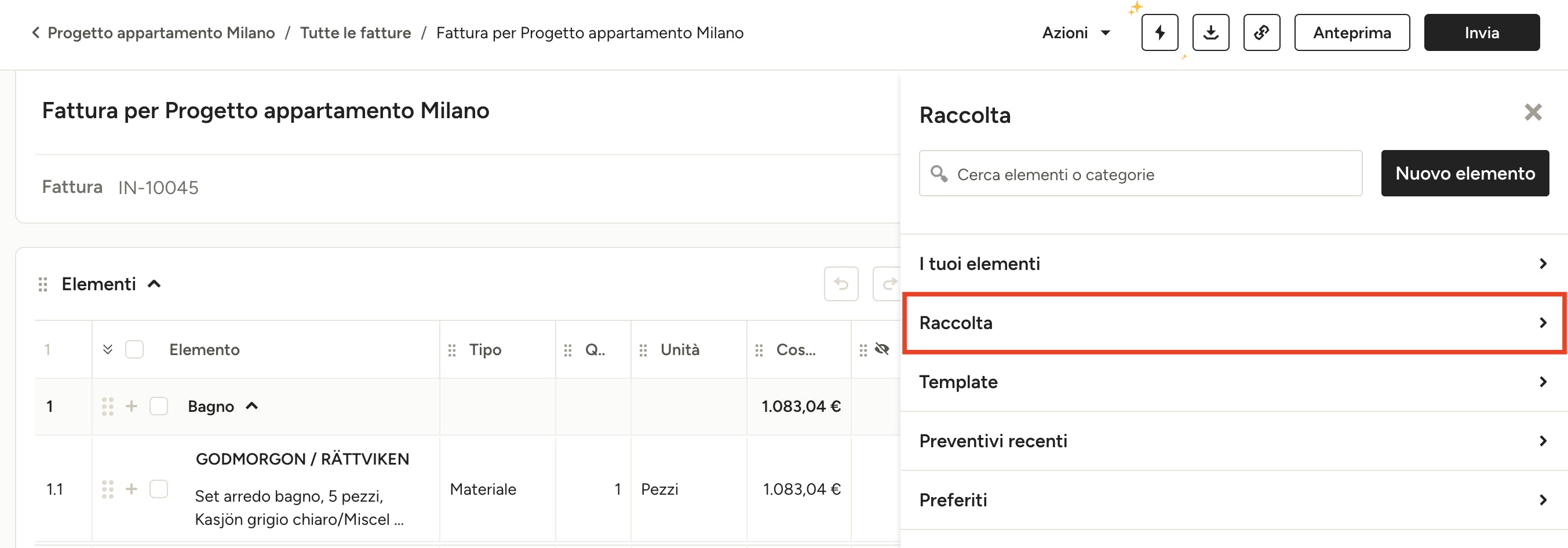
Task: Click the Invia button
Action: tap(1482, 32)
